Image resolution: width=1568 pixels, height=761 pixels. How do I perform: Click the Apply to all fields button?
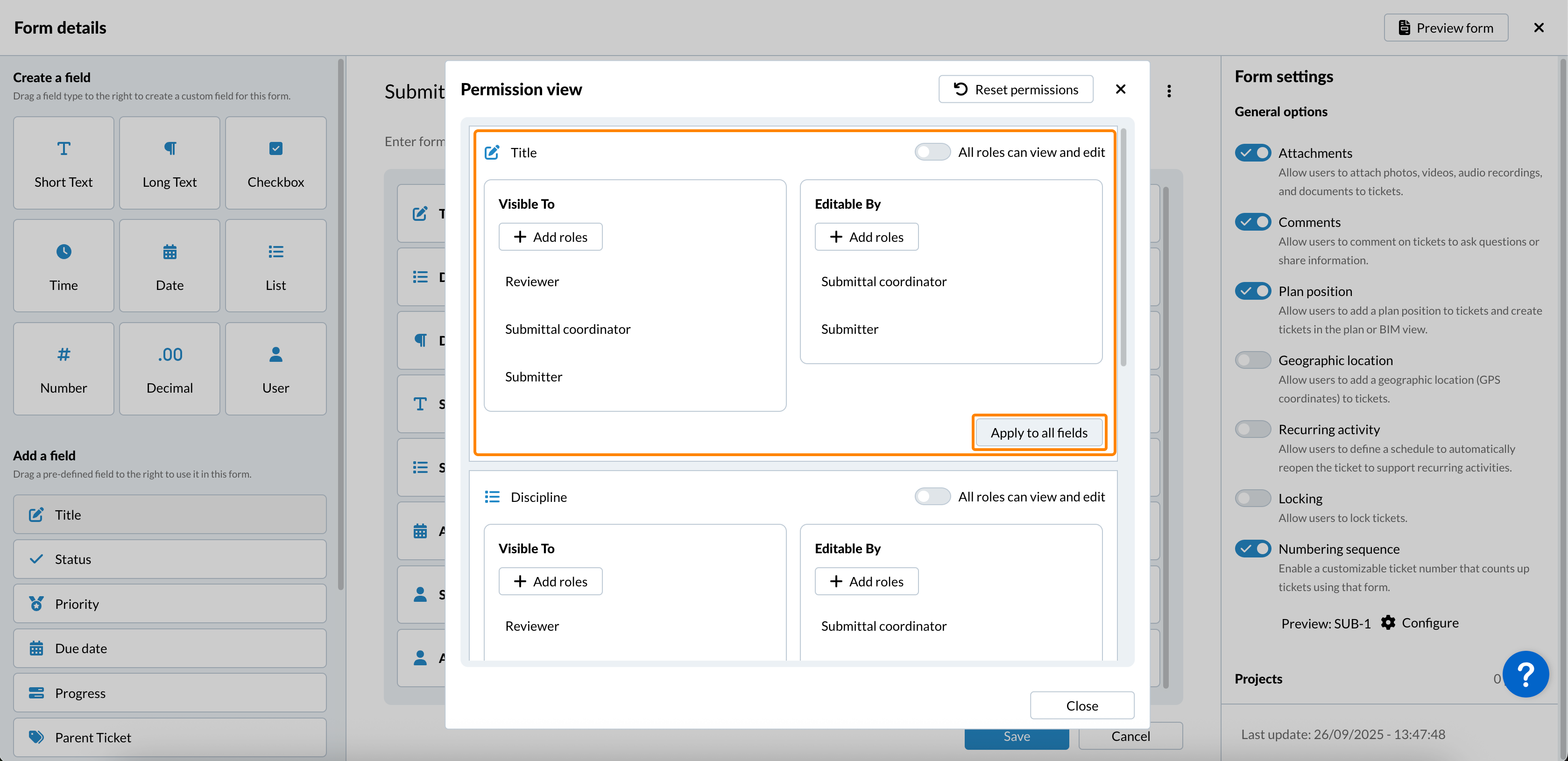tap(1038, 432)
